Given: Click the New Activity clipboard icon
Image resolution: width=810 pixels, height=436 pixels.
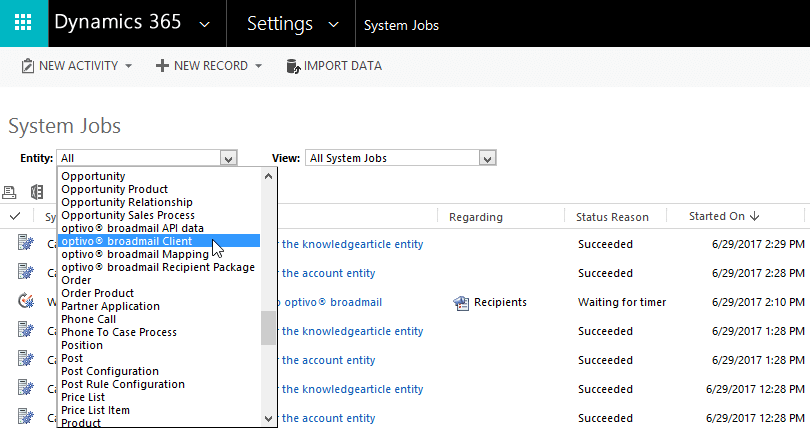Looking at the screenshot, I should (27, 66).
